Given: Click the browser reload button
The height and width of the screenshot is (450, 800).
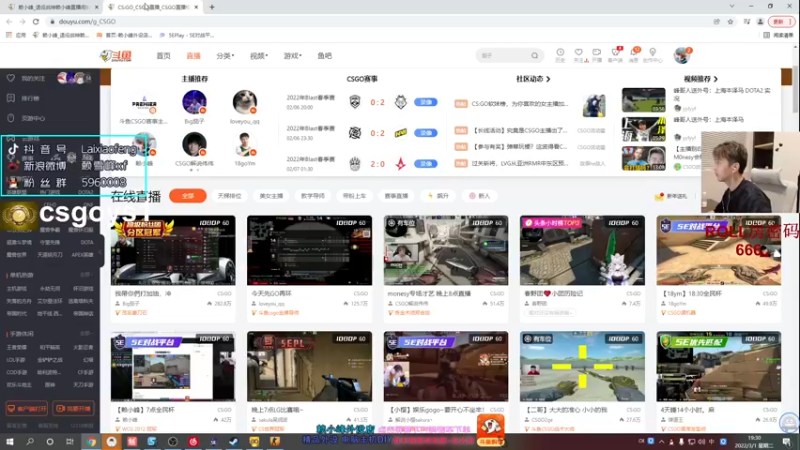Looking at the screenshot, I should (x=36, y=21).
